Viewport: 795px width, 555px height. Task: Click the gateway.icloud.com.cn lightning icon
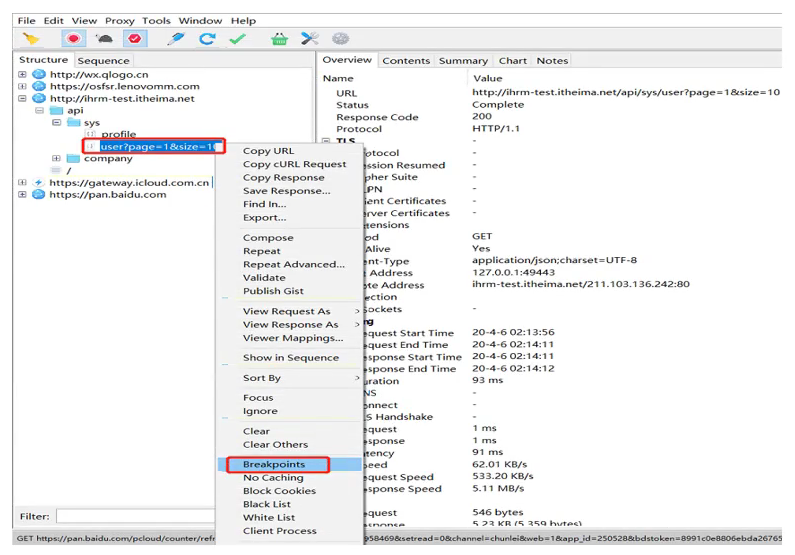39,182
